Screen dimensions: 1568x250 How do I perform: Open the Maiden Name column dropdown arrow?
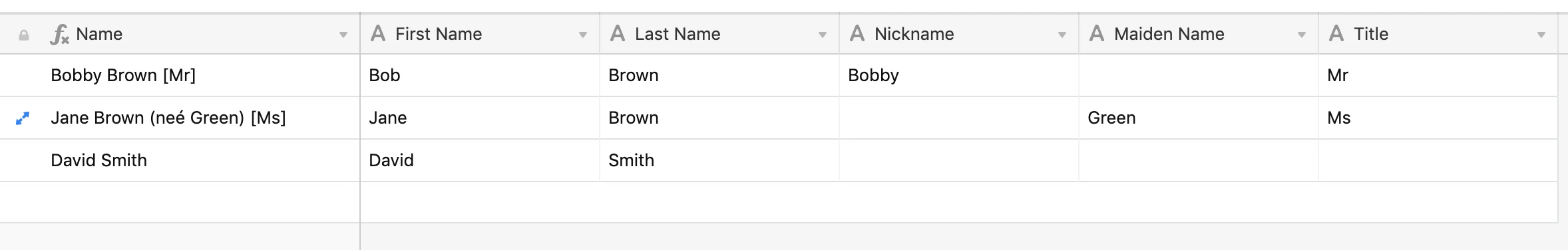[x=1302, y=35]
